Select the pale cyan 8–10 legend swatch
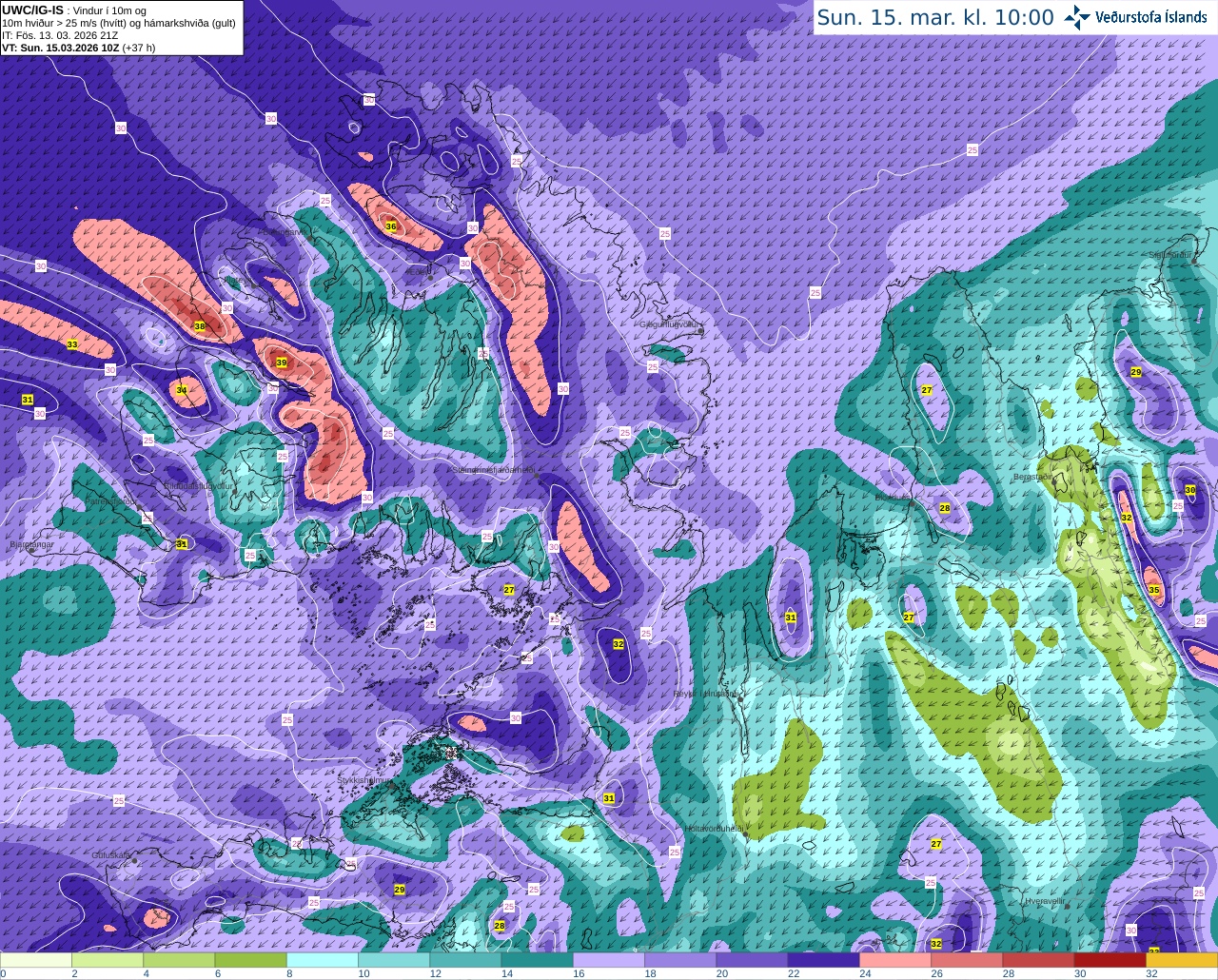The image size is (1218, 980). click(323, 959)
